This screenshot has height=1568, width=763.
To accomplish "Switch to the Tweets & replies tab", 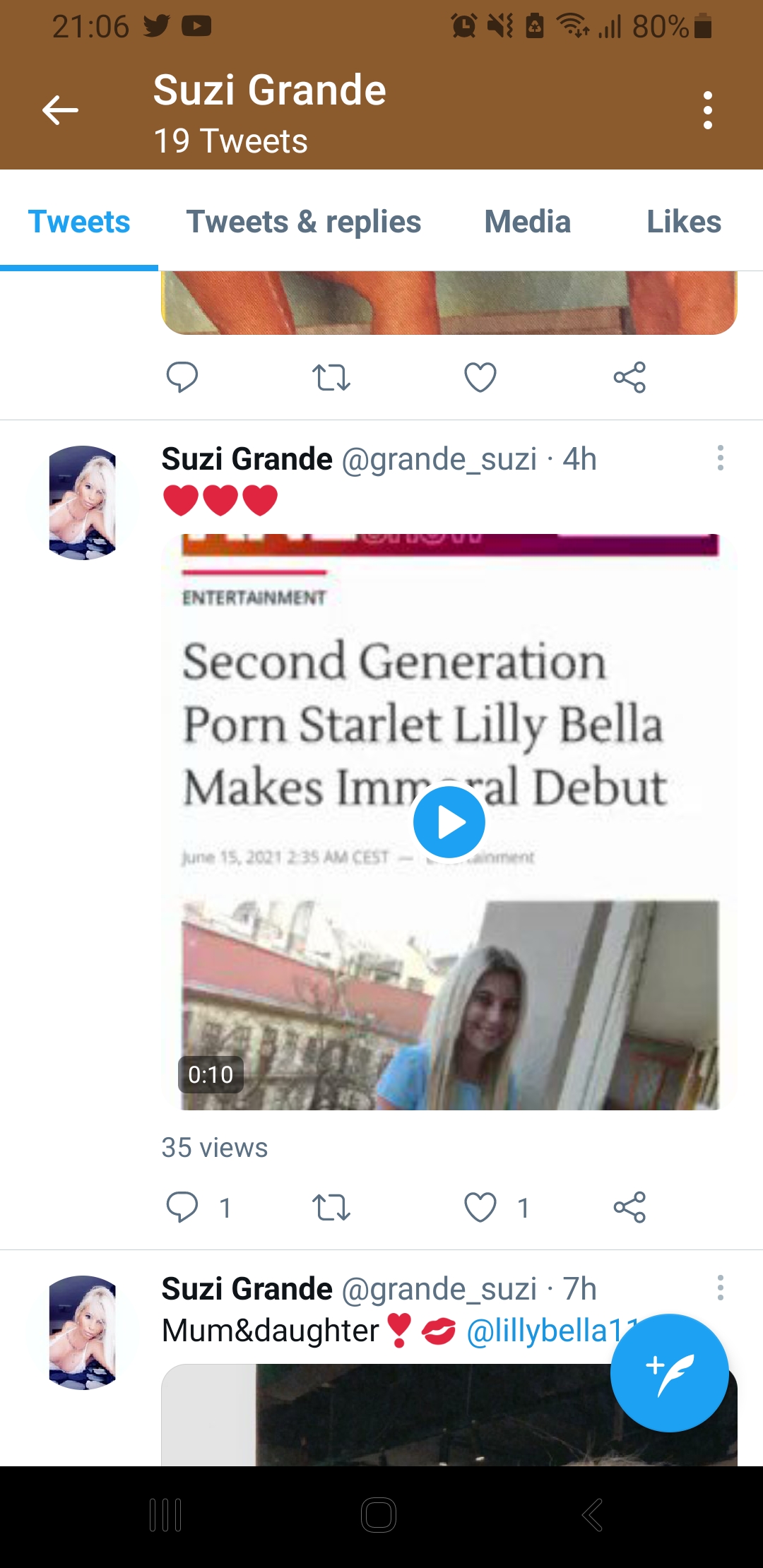I will tap(304, 222).
